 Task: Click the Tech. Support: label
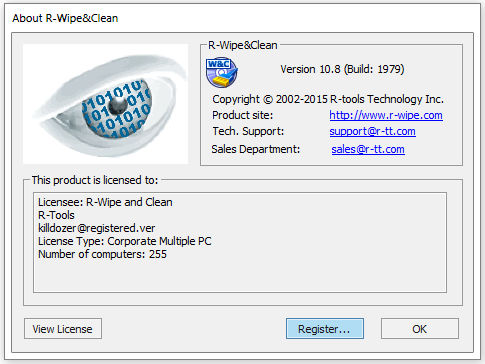tap(248, 131)
